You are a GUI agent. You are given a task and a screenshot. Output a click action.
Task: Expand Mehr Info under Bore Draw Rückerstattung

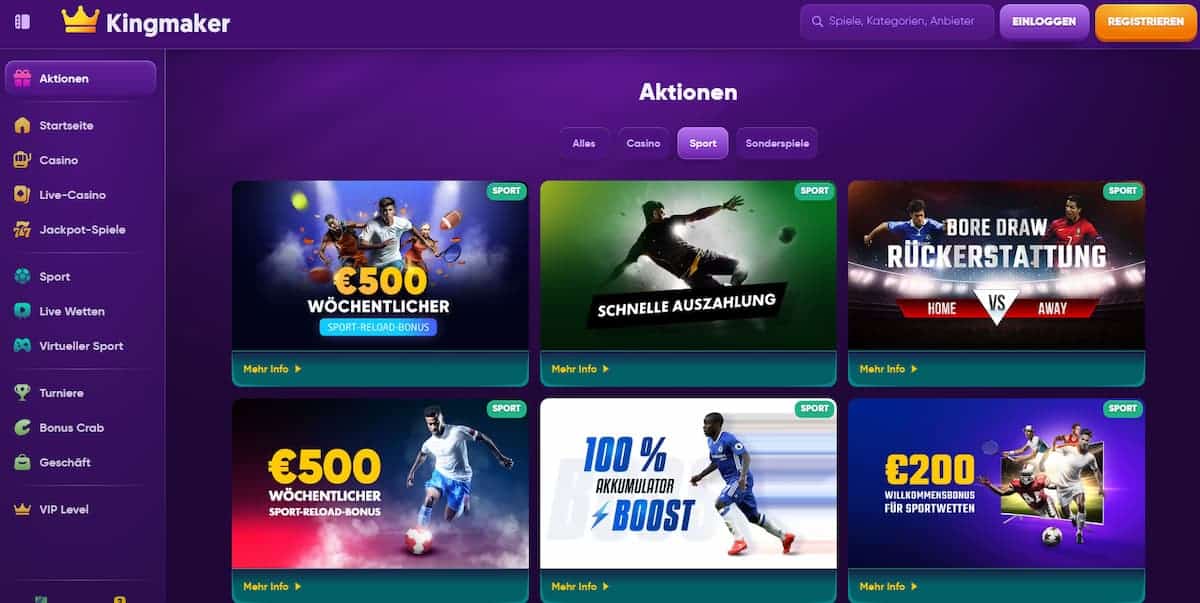[x=888, y=369]
